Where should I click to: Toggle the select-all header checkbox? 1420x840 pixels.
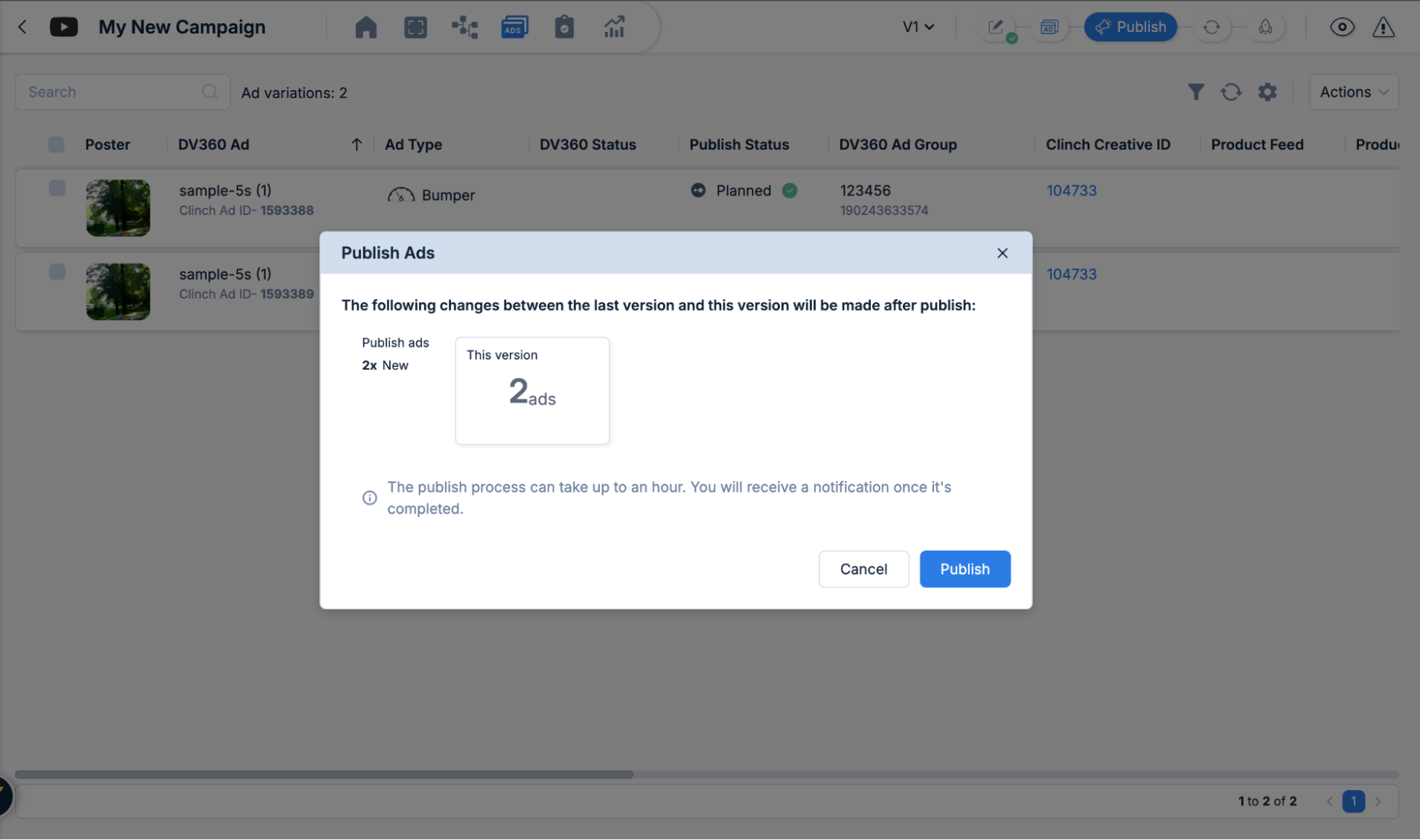56,144
